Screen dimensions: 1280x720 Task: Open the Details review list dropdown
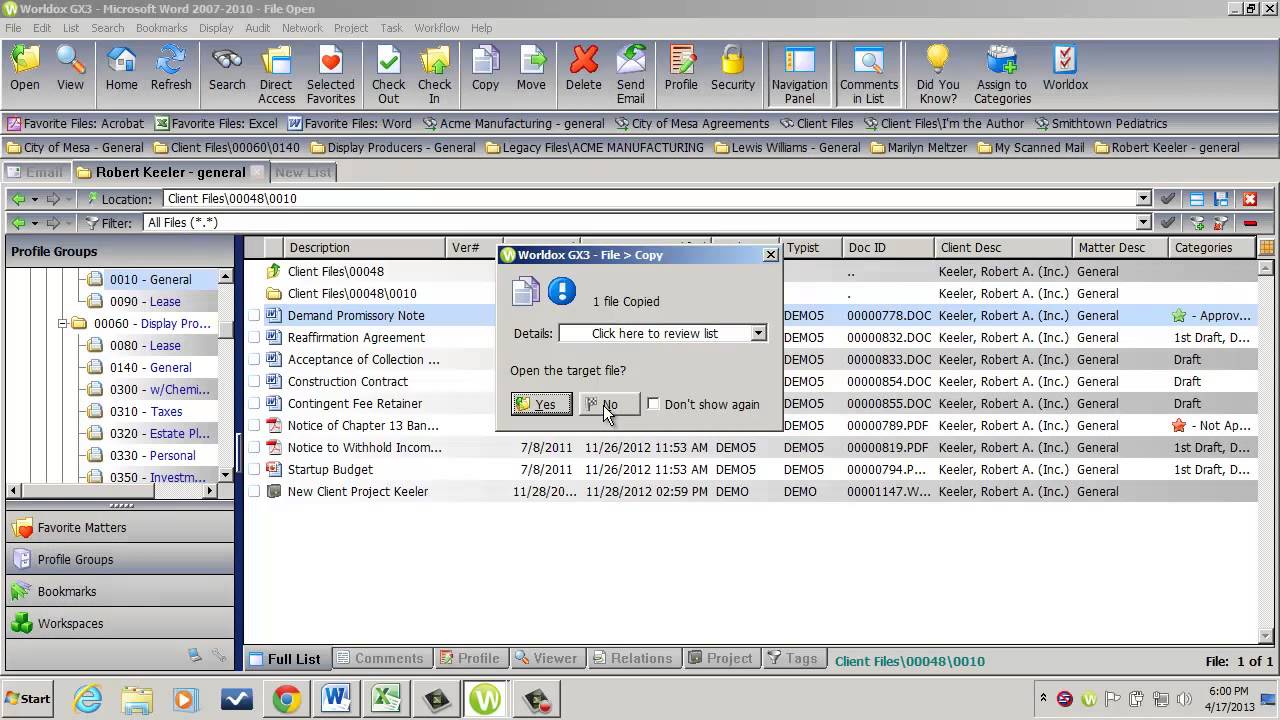pyautogui.click(x=758, y=333)
